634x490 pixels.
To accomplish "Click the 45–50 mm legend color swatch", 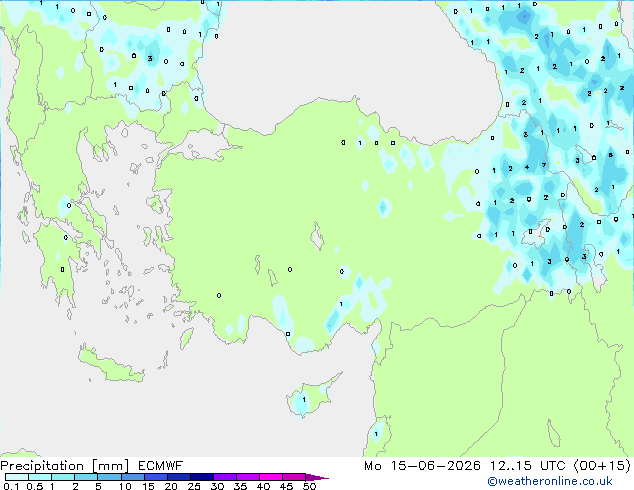I will point(294,477).
